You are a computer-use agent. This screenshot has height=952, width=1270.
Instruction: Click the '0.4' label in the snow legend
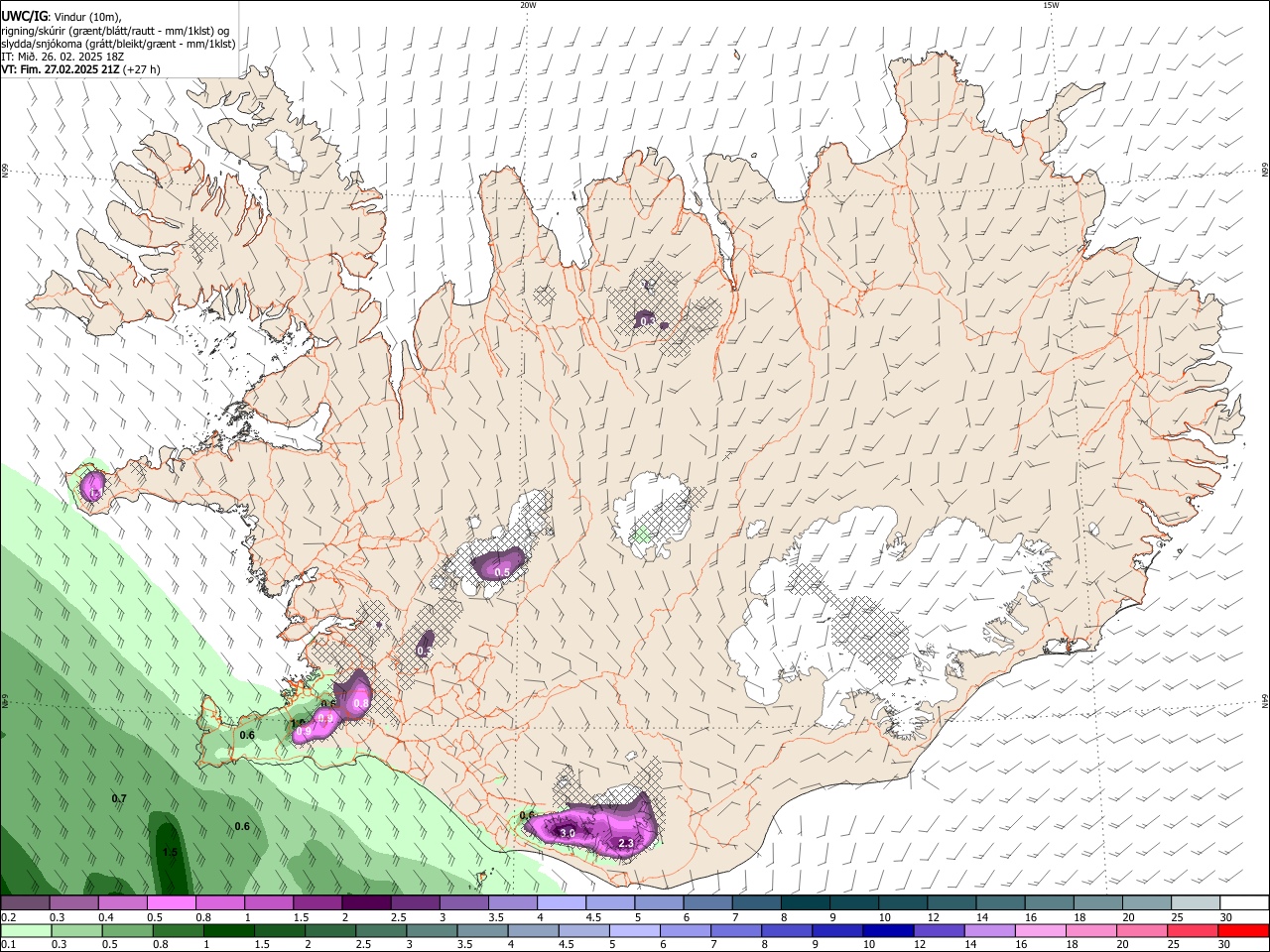106,917
